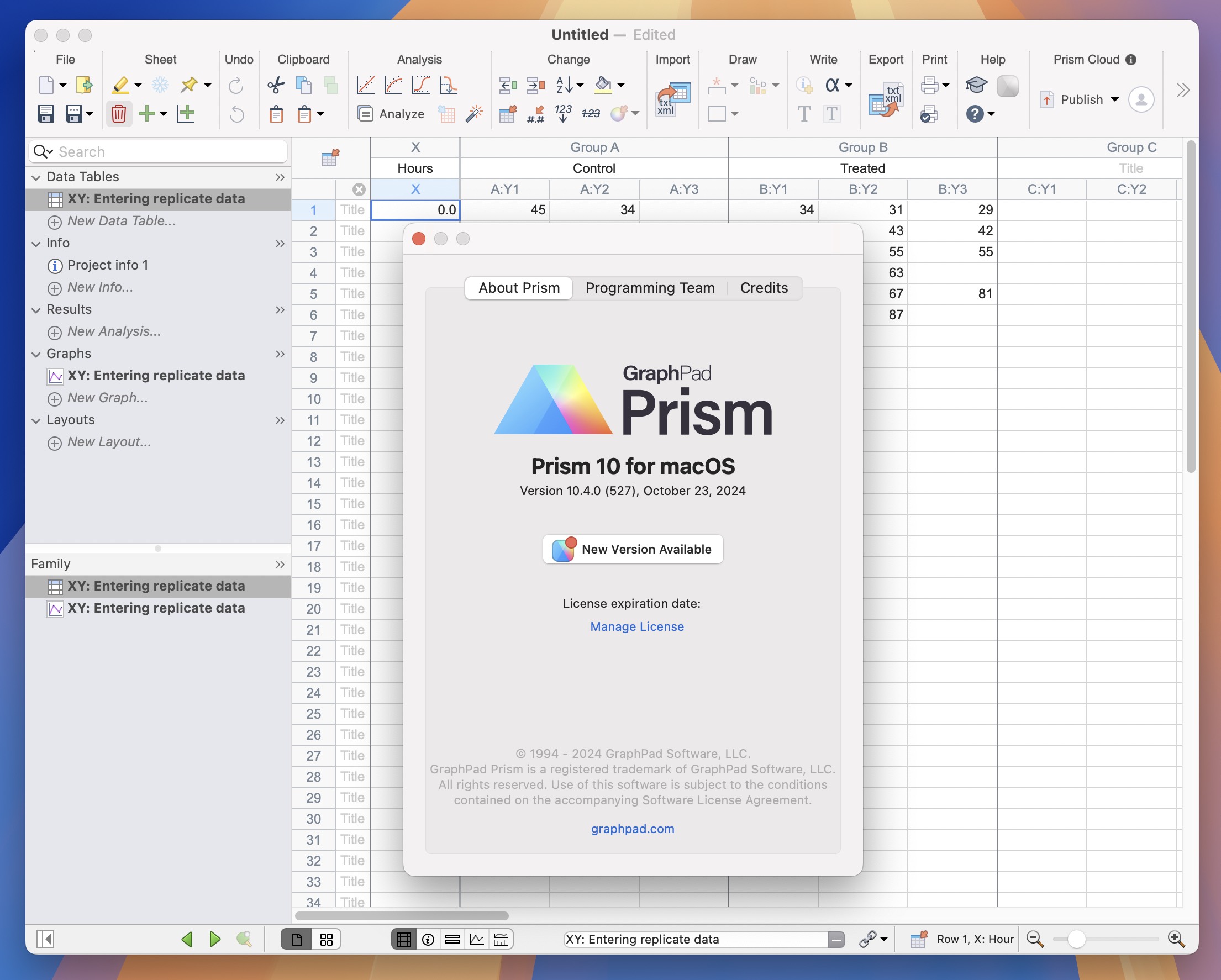Viewport: 1221px width, 980px height.
Task: Click the Sort A-Z icon
Action: click(564, 85)
